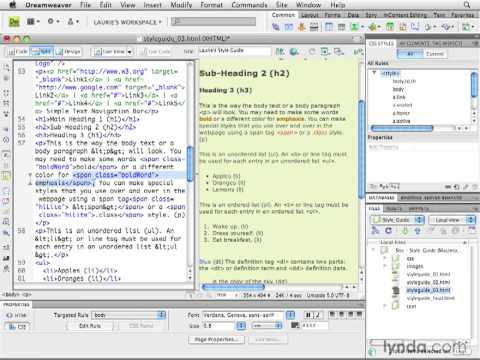
Task: Select the Common tab of Insert bar
Action: pos(283,15)
